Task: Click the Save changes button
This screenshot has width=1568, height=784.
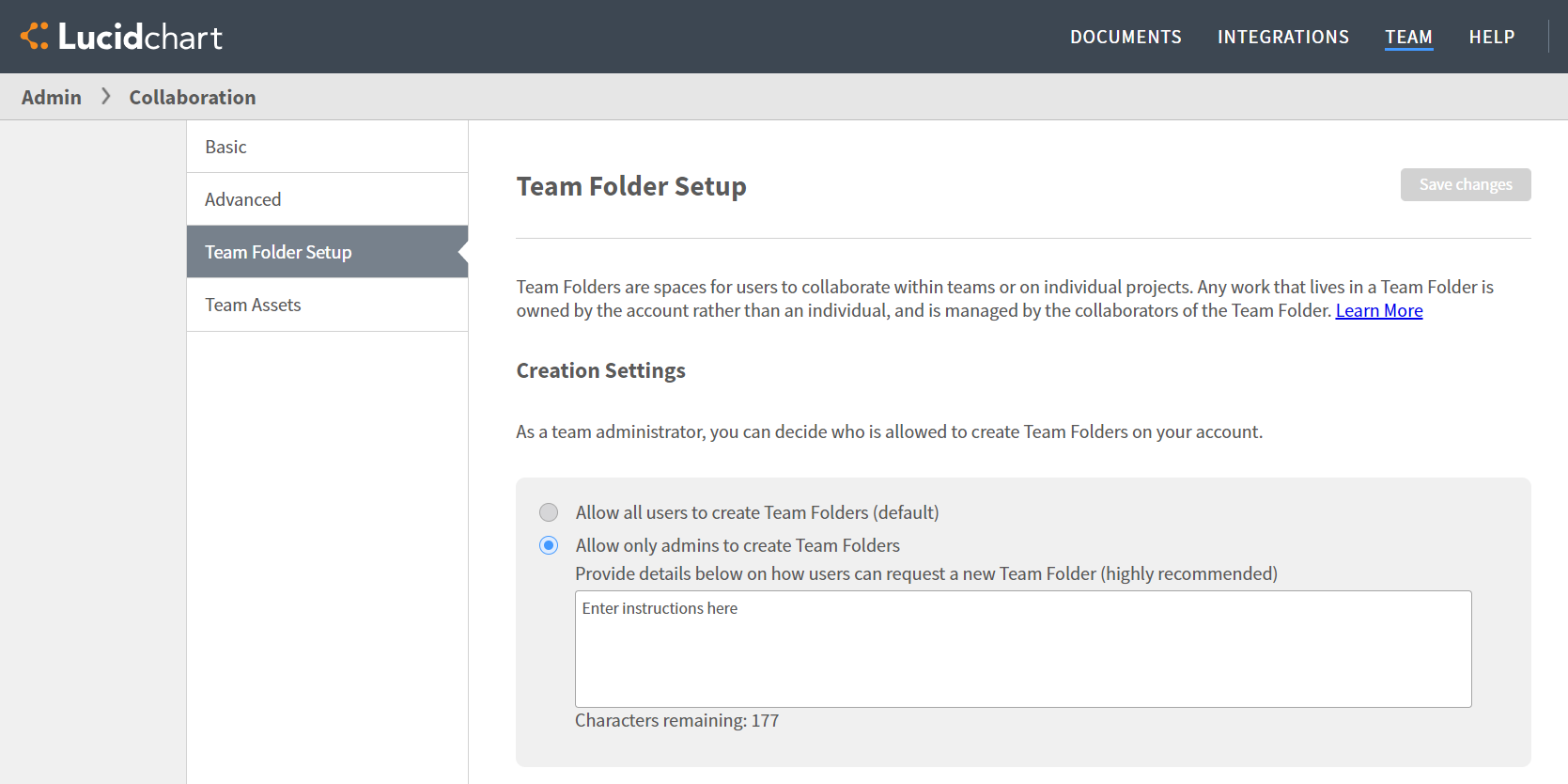Action: click(x=1466, y=184)
